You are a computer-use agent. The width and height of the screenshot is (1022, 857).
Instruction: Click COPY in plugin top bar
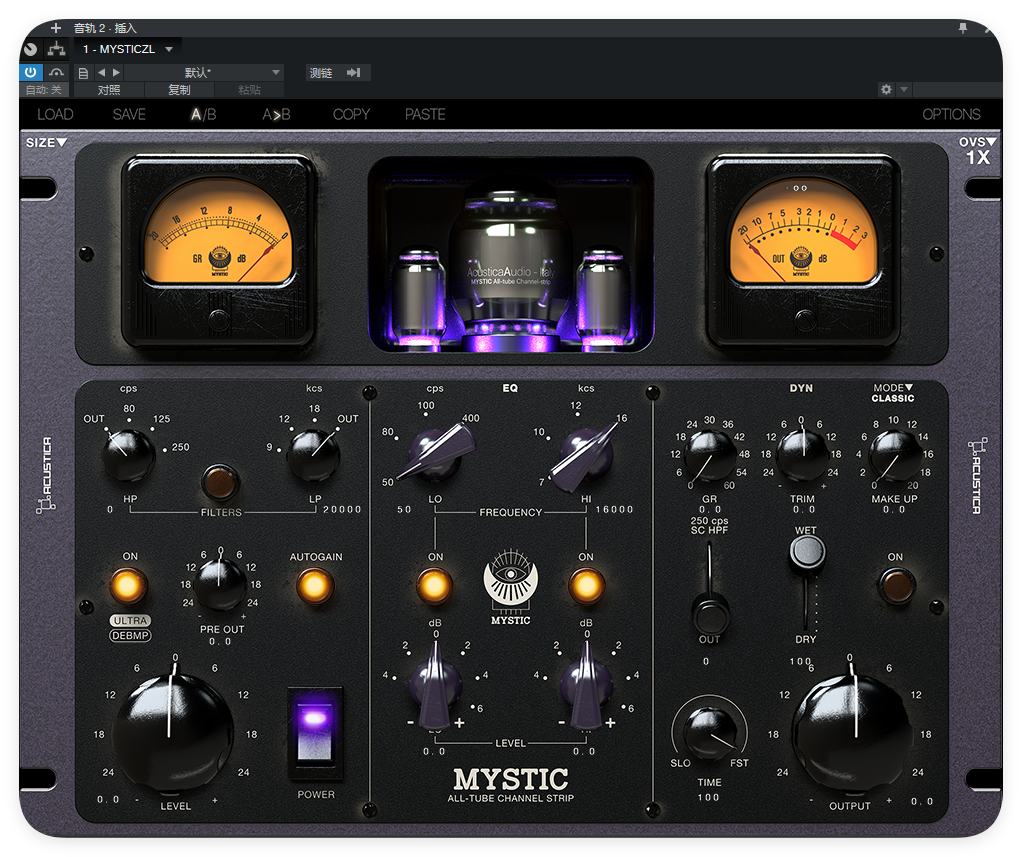coord(351,114)
